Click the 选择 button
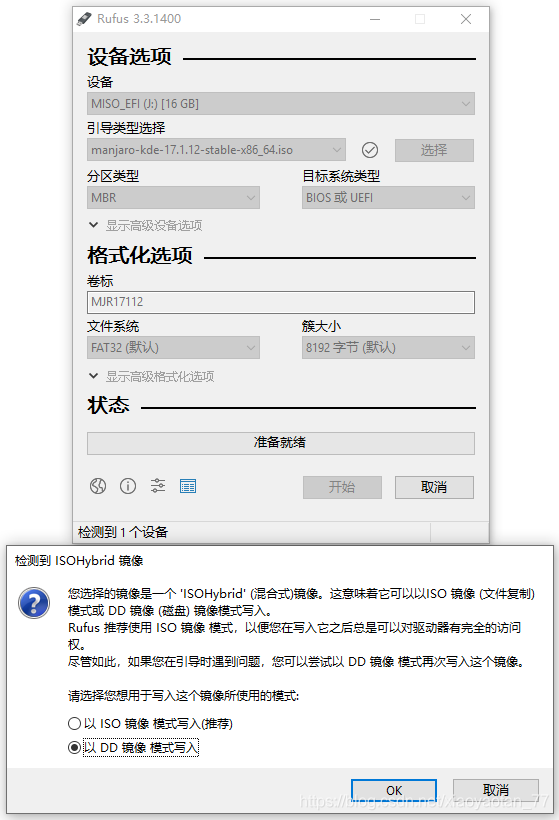 434,150
